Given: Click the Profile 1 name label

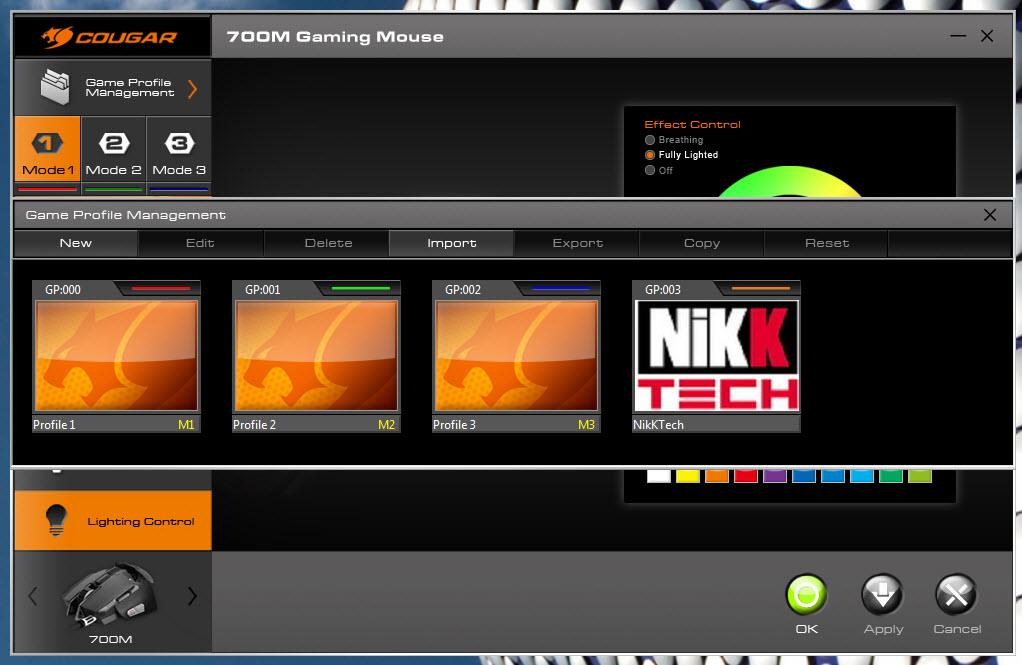Looking at the screenshot, I should [54, 424].
